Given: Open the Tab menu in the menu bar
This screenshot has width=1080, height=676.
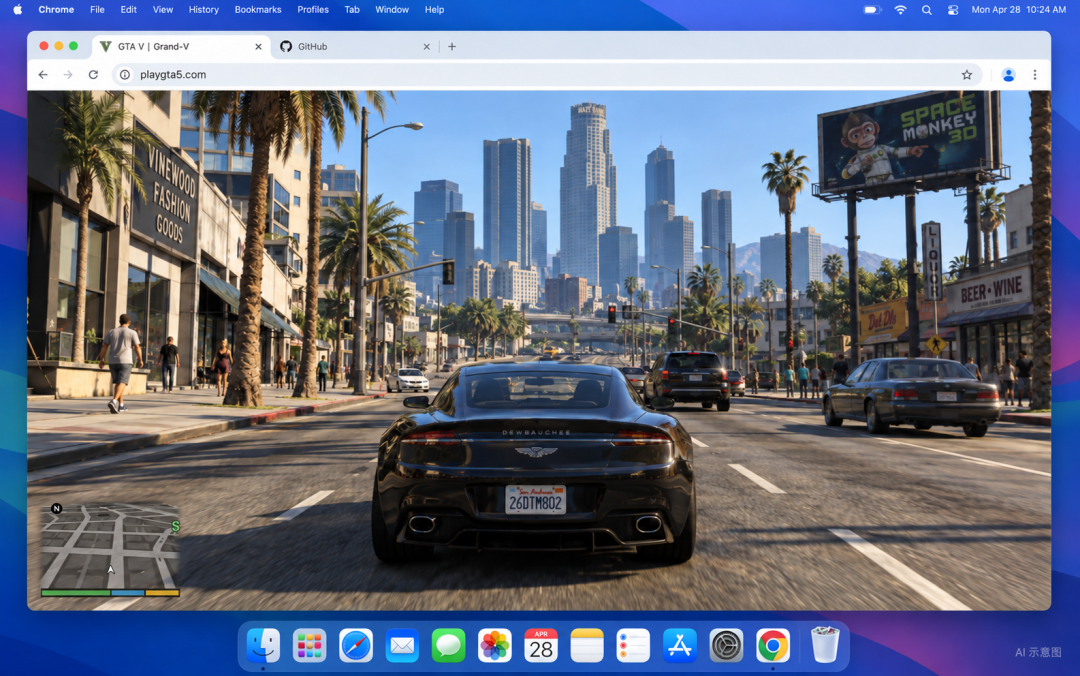Looking at the screenshot, I should [x=352, y=10].
